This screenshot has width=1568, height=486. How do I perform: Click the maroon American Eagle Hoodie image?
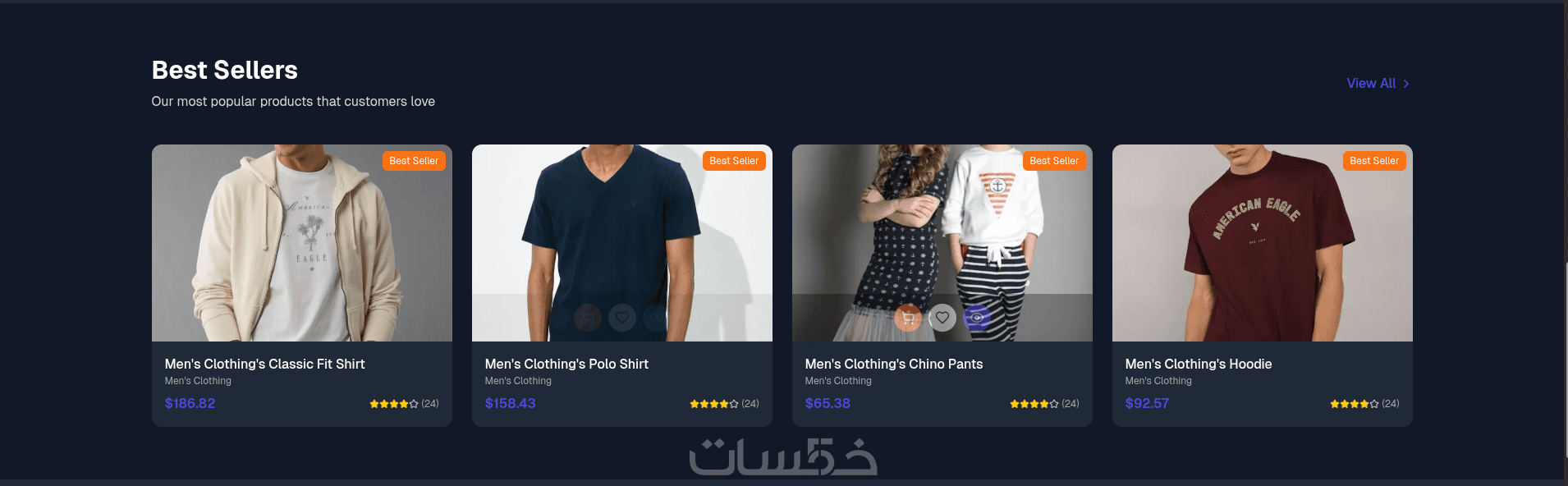pos(1263,243)
